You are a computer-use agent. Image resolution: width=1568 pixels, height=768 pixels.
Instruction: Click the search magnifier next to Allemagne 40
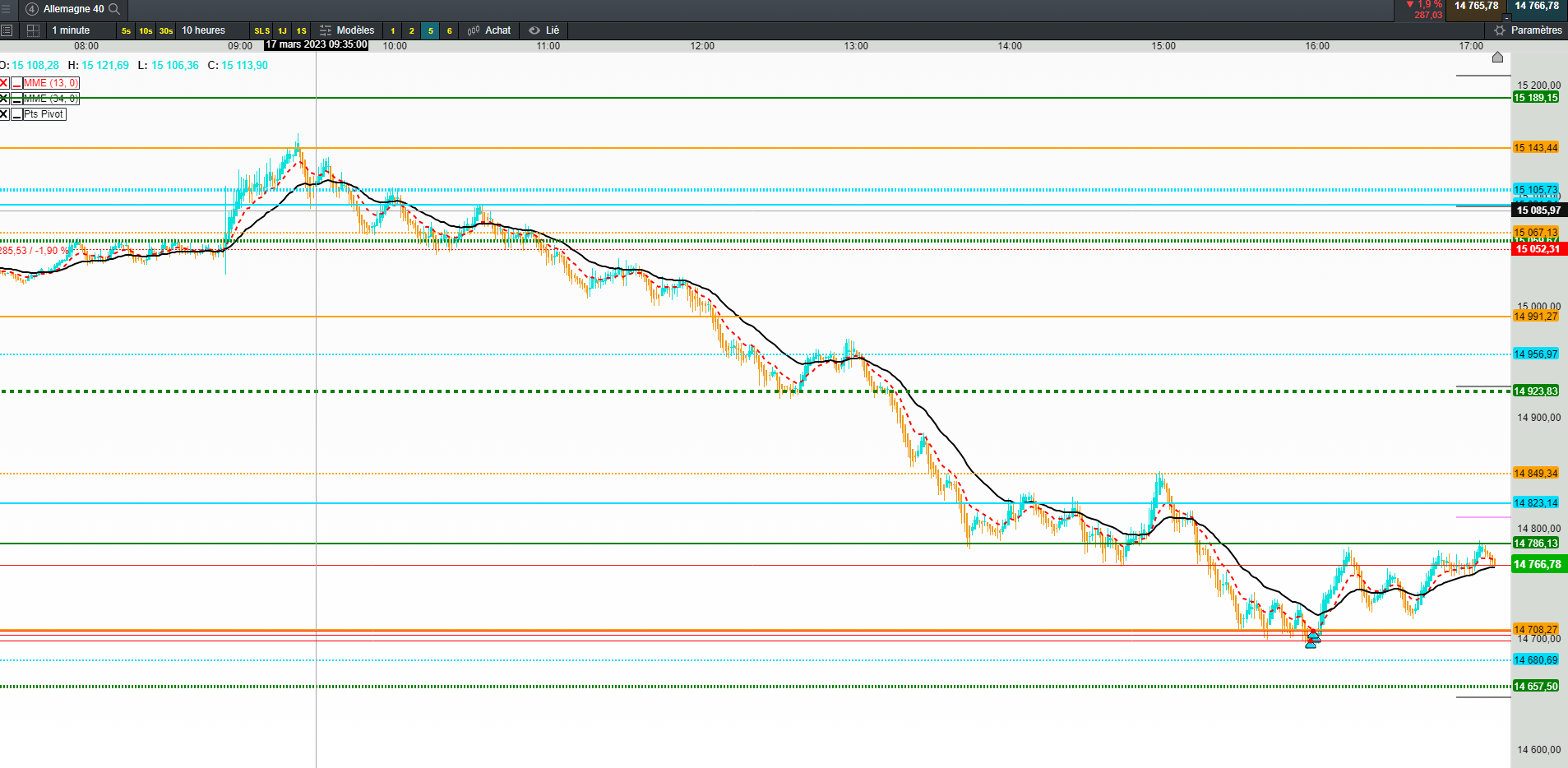coord(114,9)
